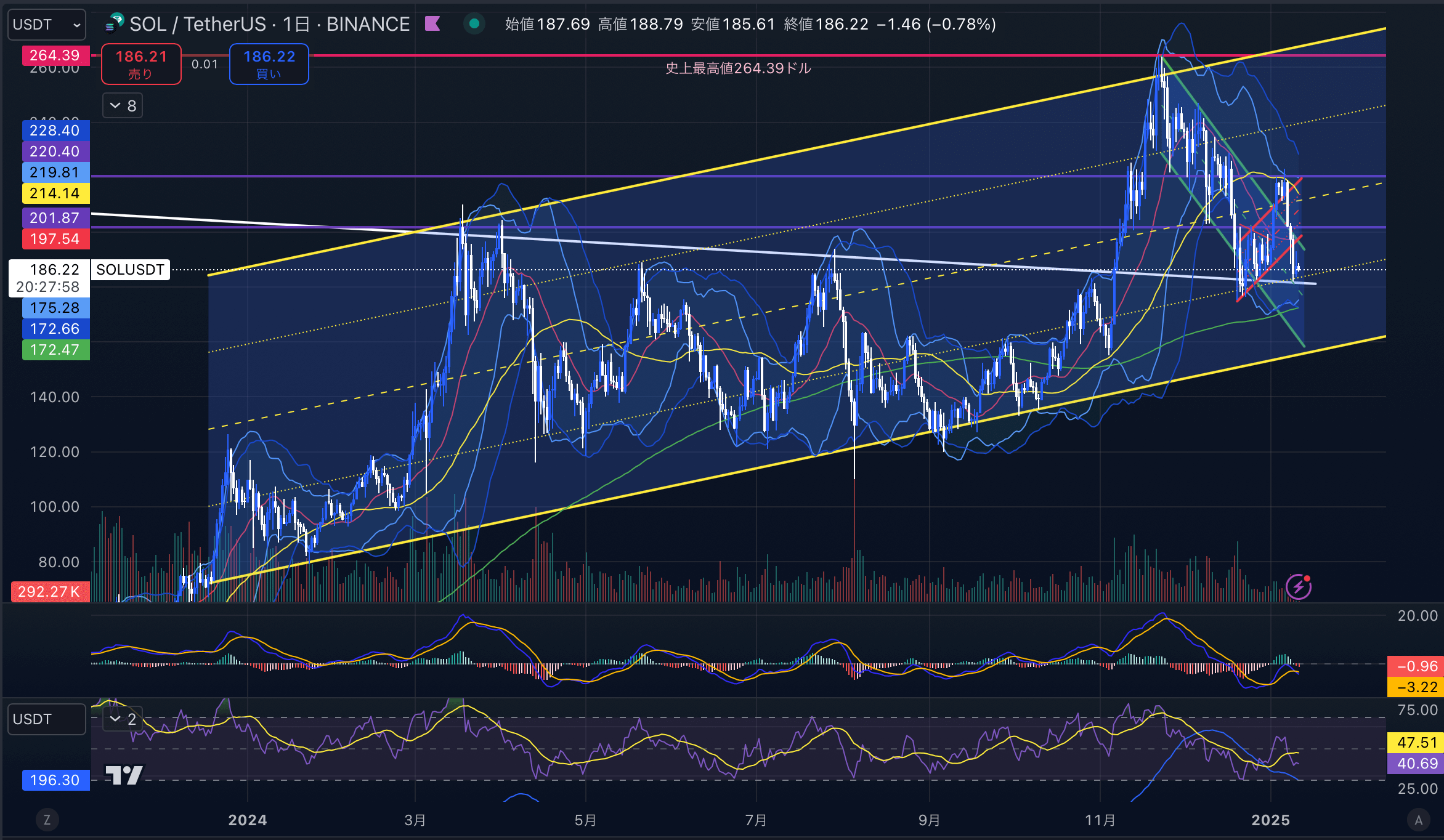Click the 264.39 red price label
Screen dimensions: 1444x840
point(55,55)
